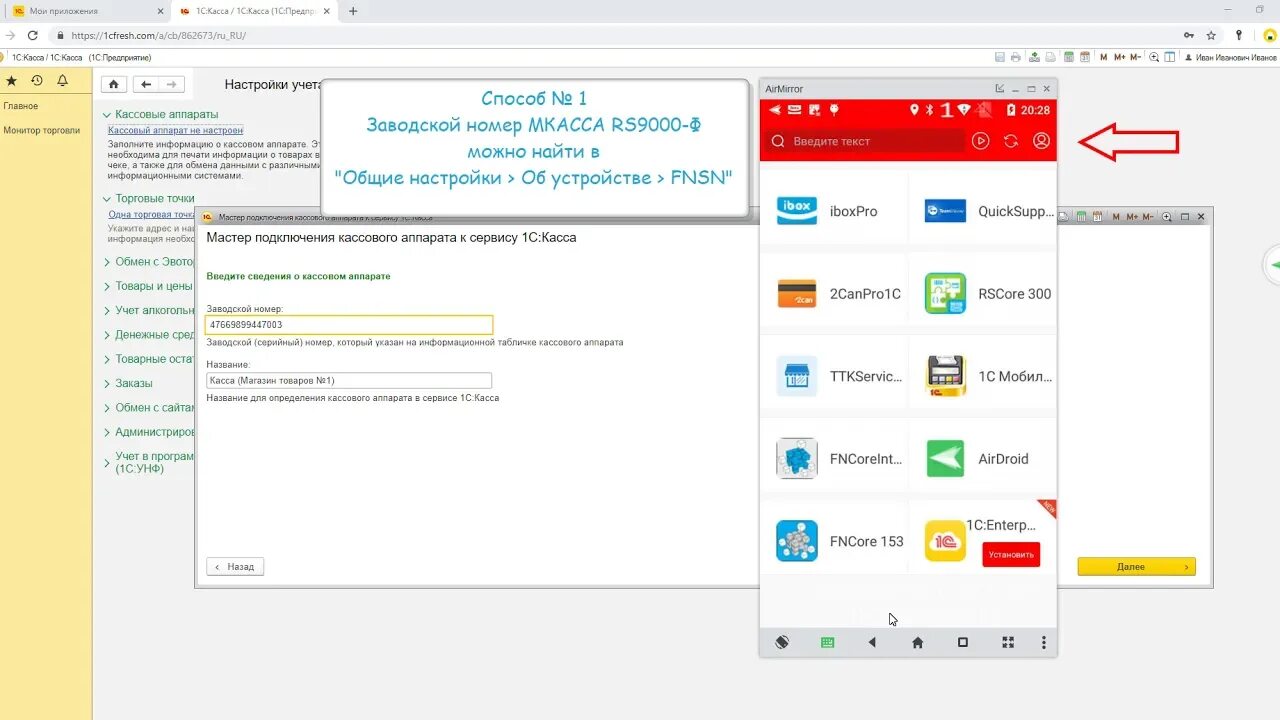Click the play icon in the red header
The image size is (1280, 720).
(x=980, y=141)
